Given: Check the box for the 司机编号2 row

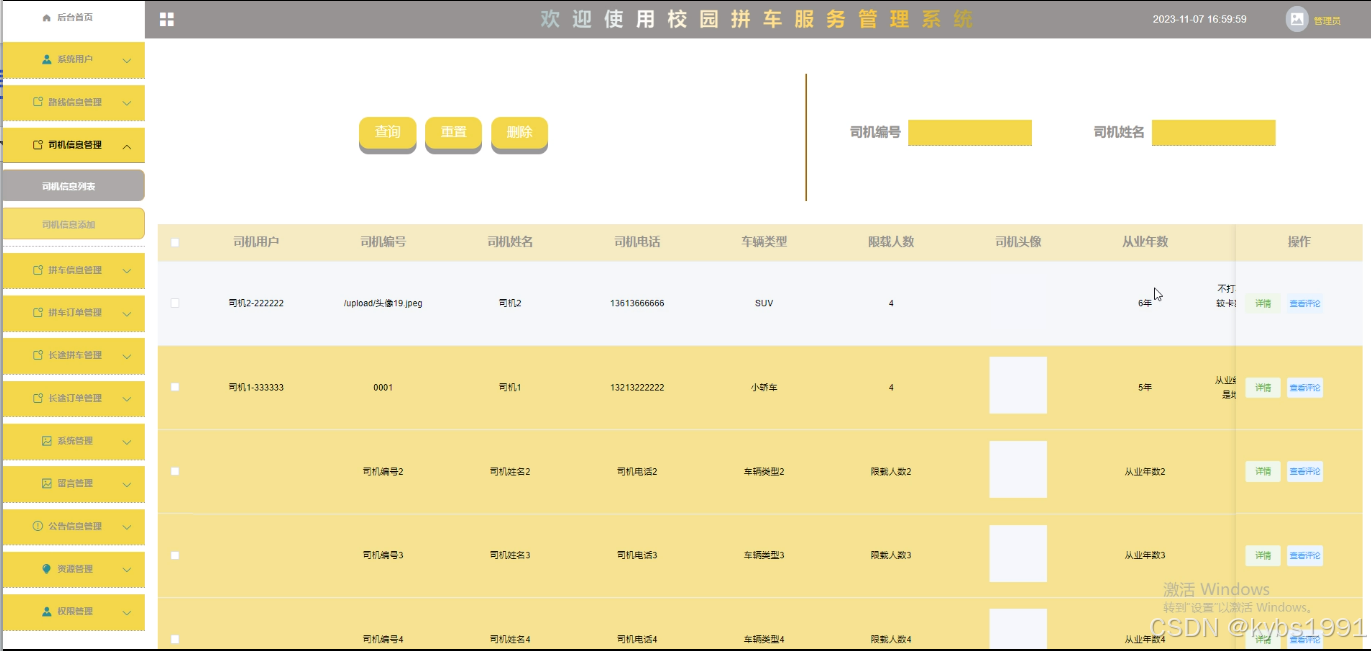Looking at the screenshot, I should click(x=175, y=471).
